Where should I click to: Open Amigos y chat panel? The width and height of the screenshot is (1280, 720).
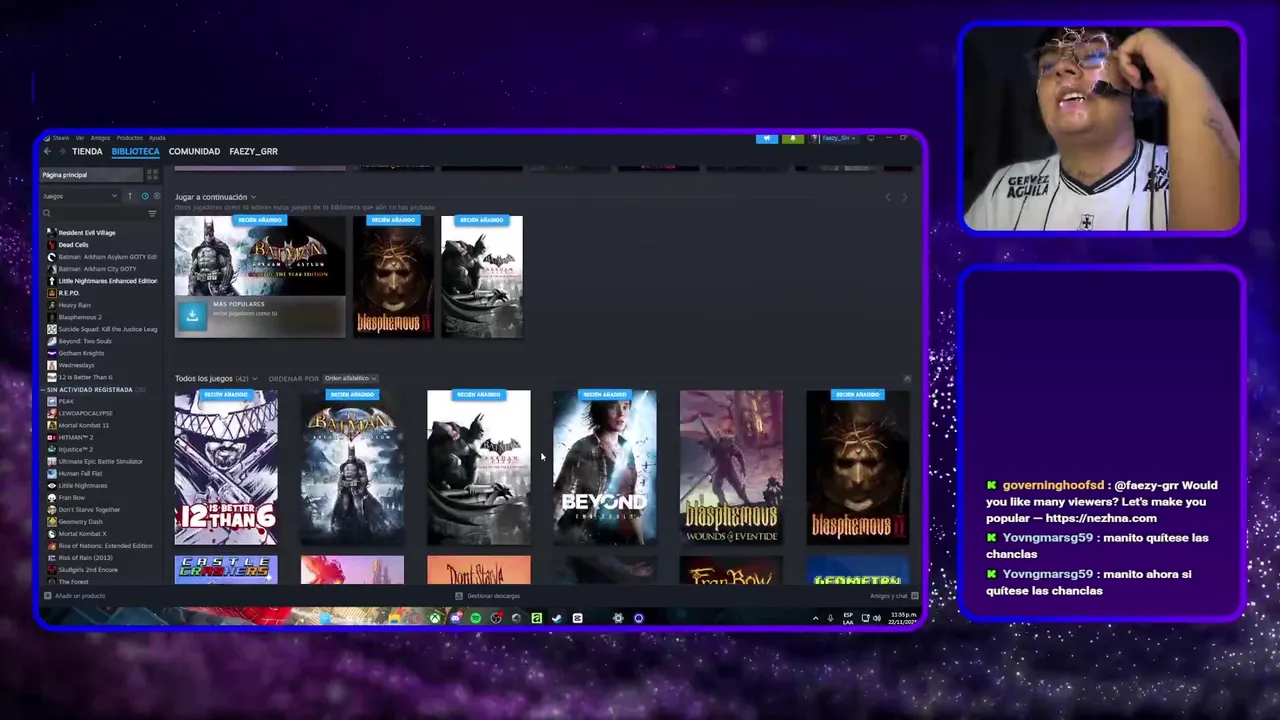pos(894,596)
